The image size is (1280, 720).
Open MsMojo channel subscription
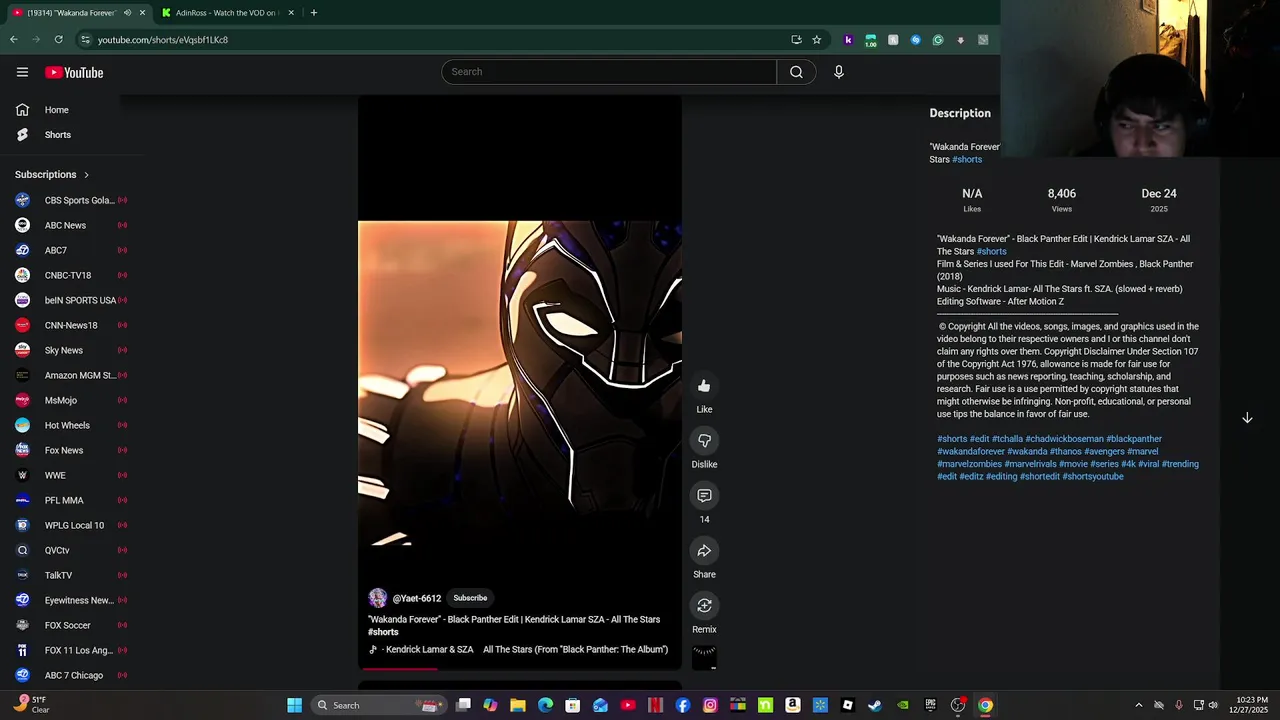71,400
